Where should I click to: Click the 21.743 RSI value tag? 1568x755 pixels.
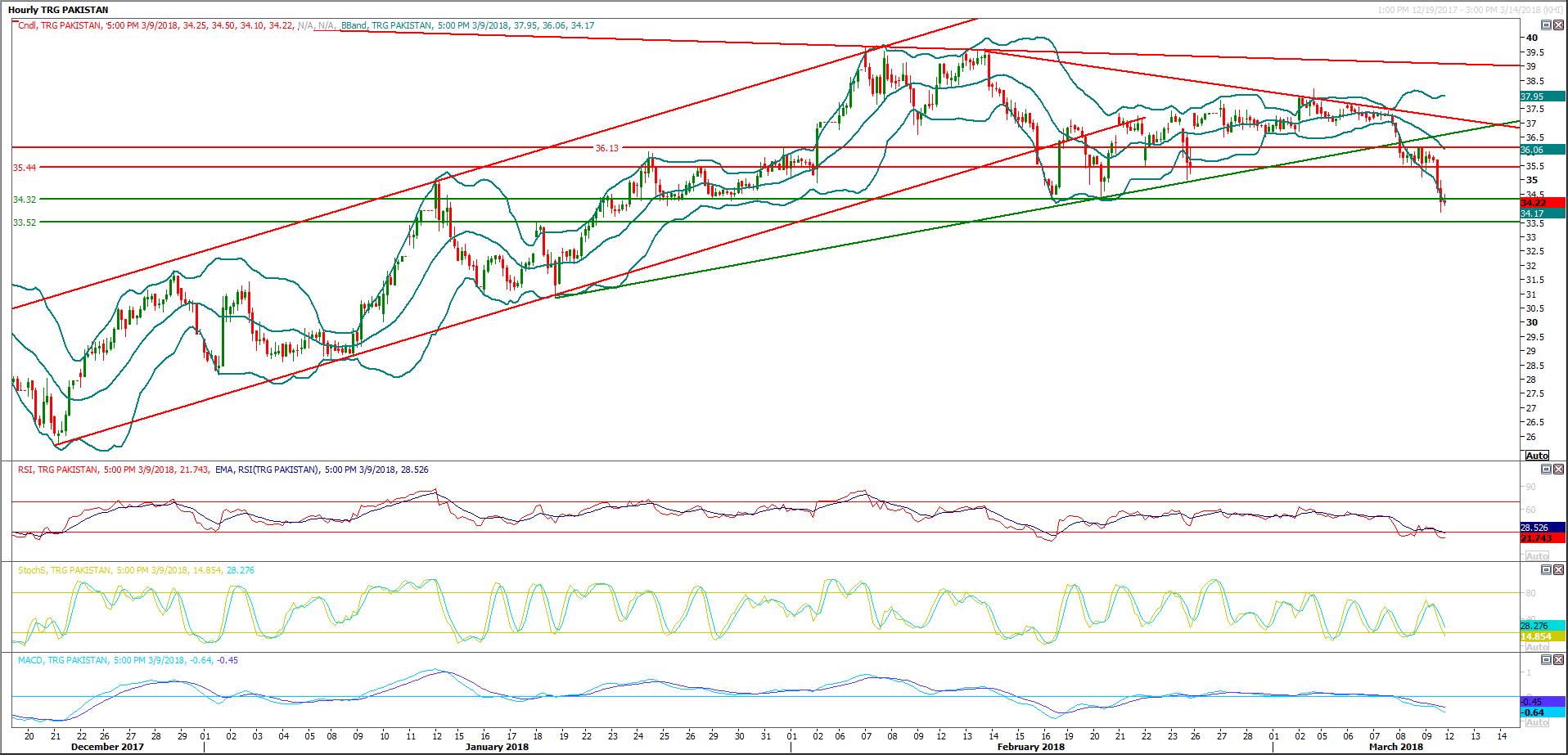(1542, 538)
